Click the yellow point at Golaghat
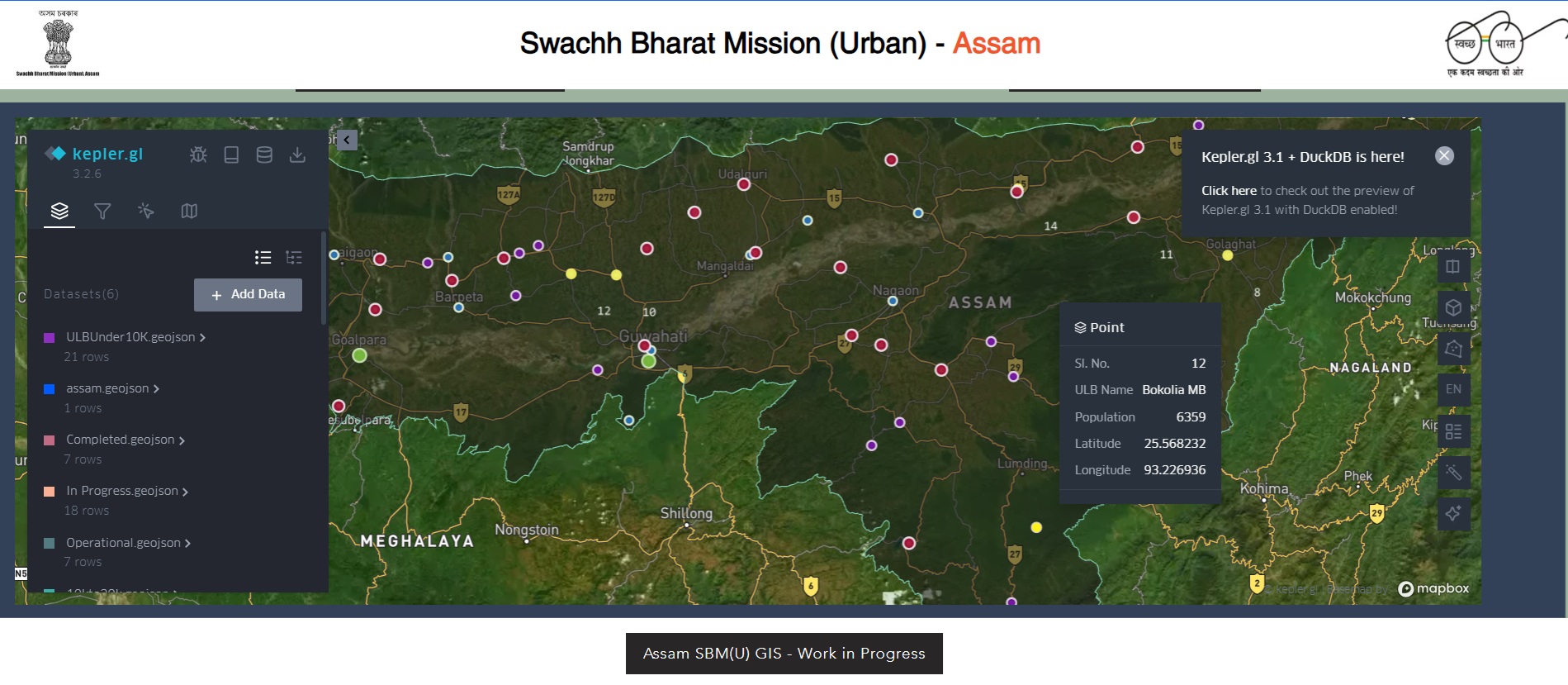Screen dimensions: 1568x685 (1228, 255)
